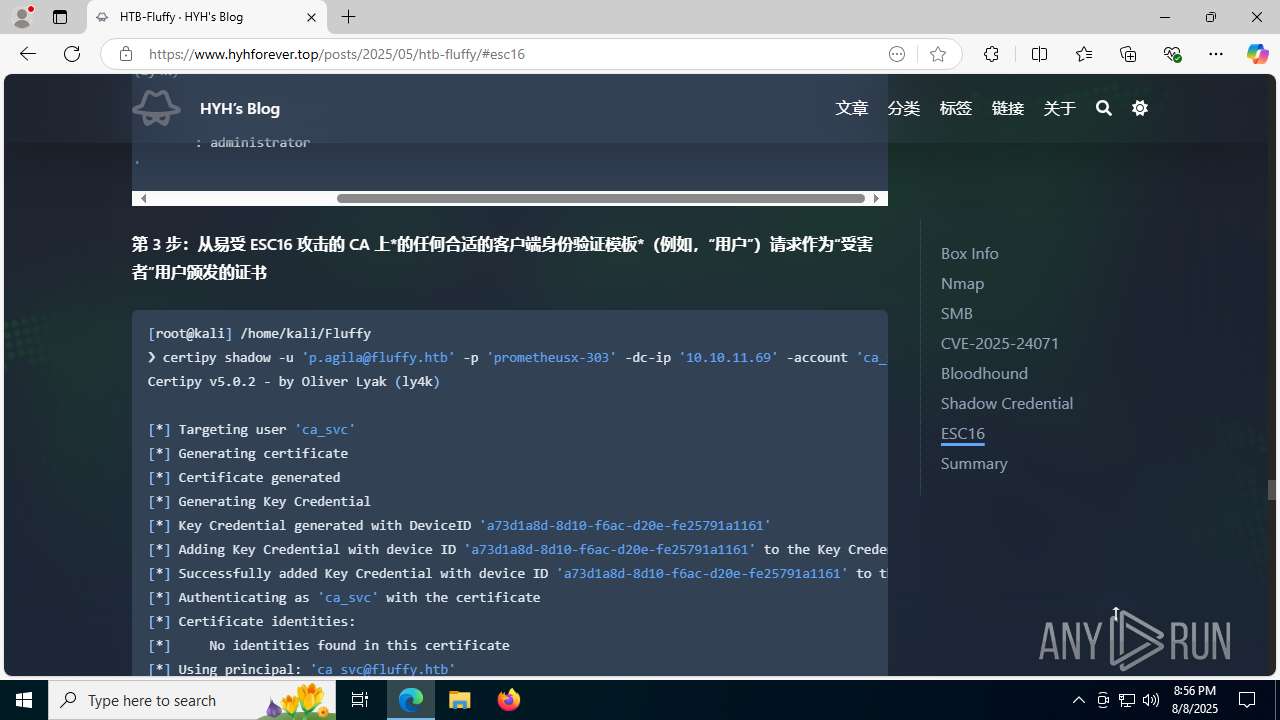Open the tab actions menu icon
The width and height of the screenshot is (1280, 720).
[60, 17]
